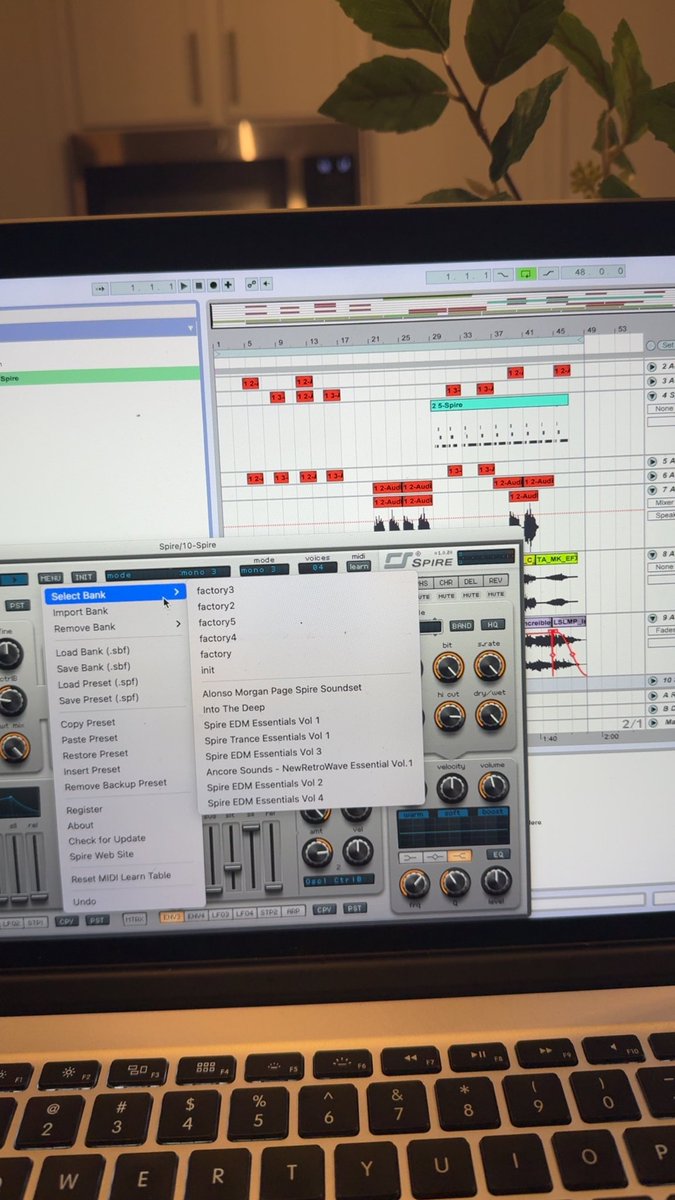The height and width of the screenshot is (1200, 675).
Task: Select Spire EDM Essentials Vol 2
Action: coord(265,784)
